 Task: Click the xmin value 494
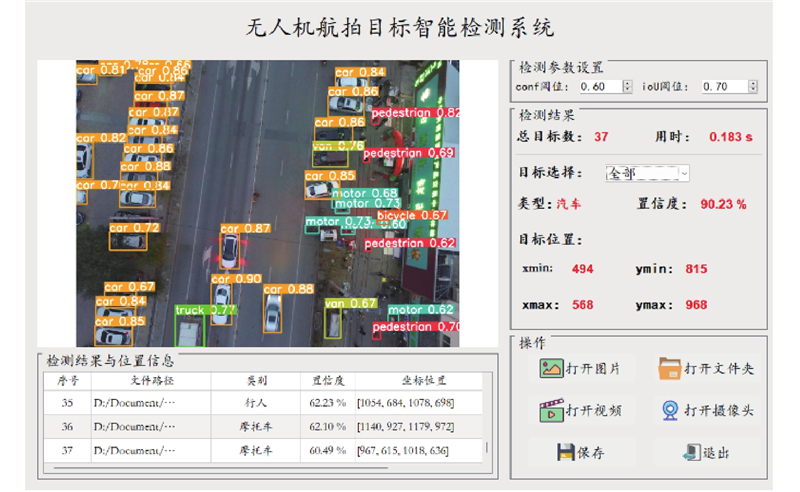click(x=583, y=269)
